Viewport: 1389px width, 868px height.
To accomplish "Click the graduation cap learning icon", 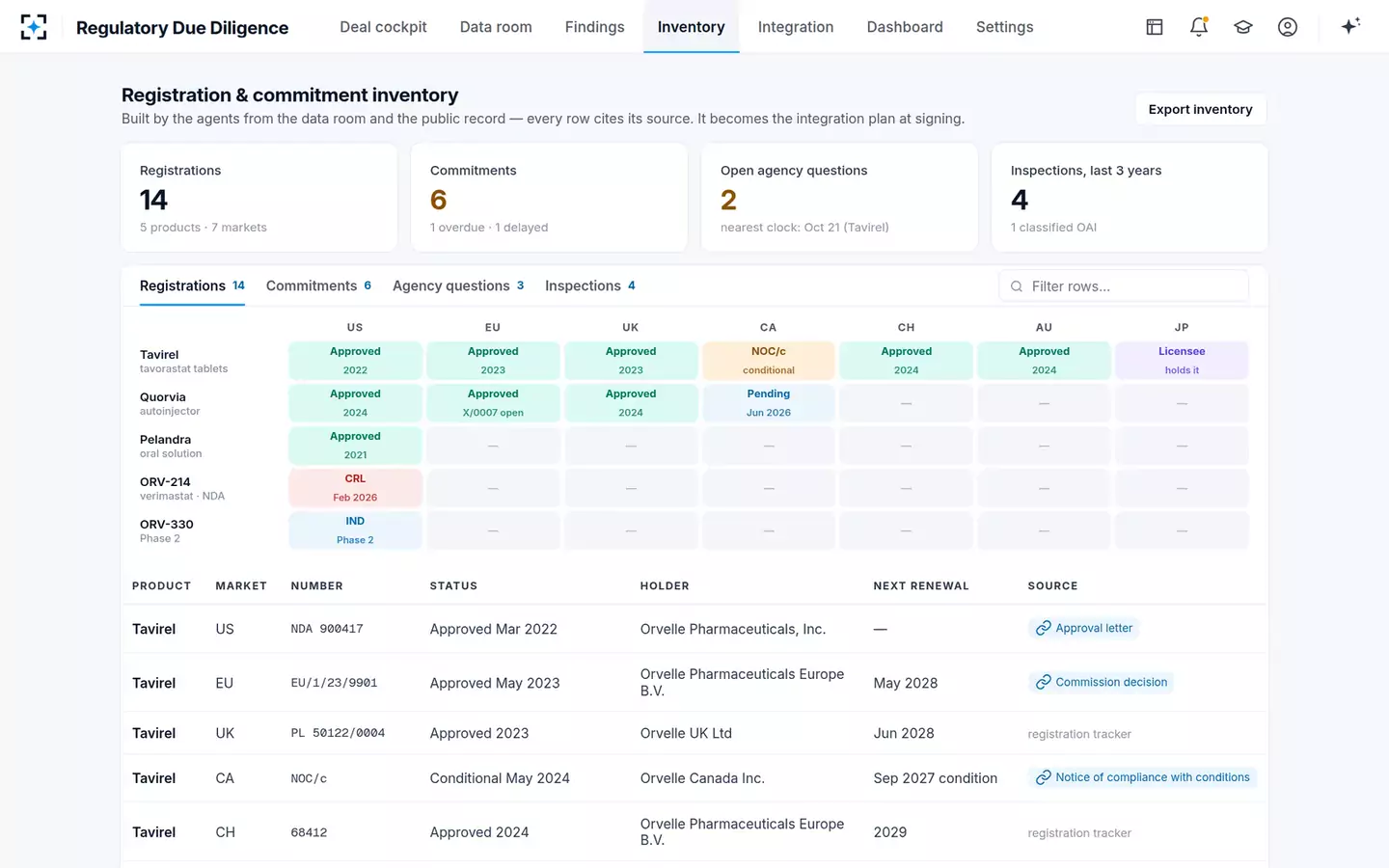I will [x=1243, y=27].
